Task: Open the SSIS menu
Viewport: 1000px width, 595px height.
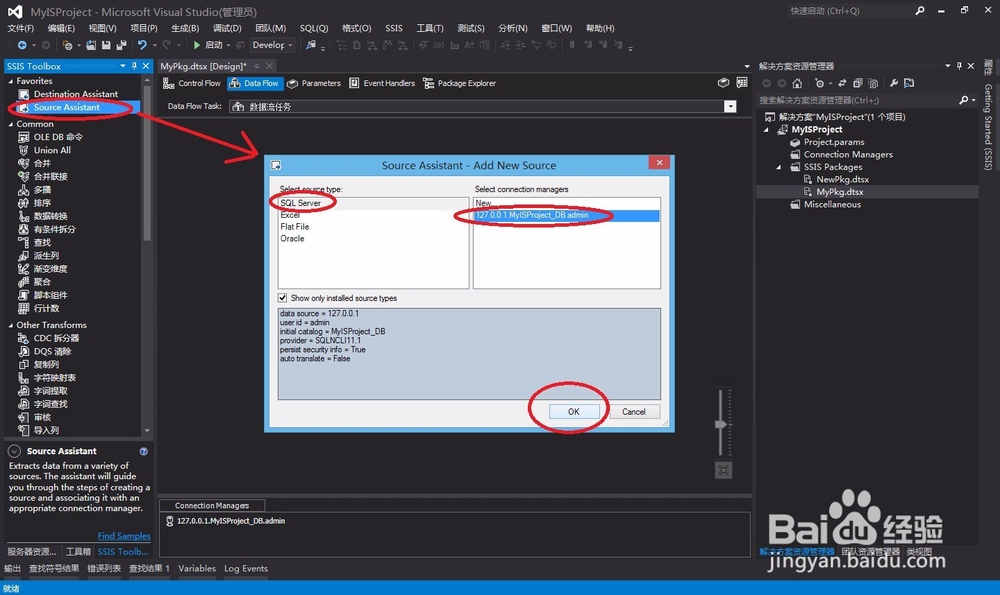Action: tap(394, 28)
